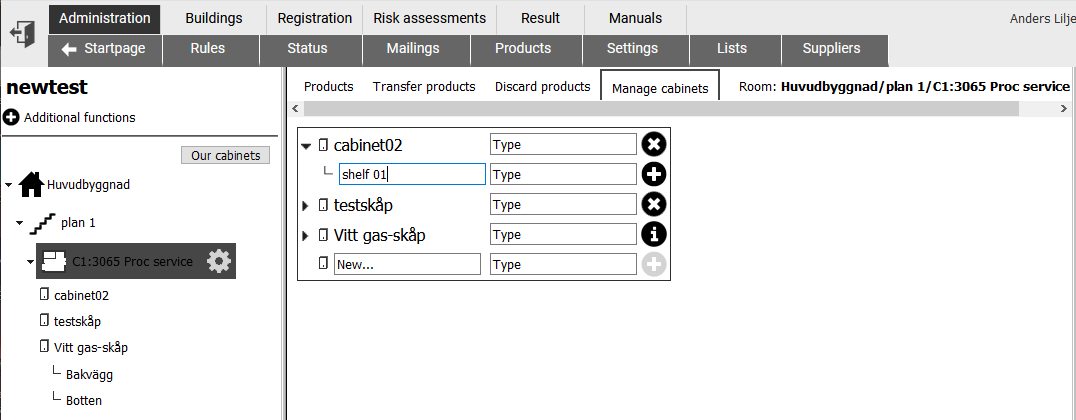Collapse cabinet02 in manage cabinets list

tap(306, 145)
